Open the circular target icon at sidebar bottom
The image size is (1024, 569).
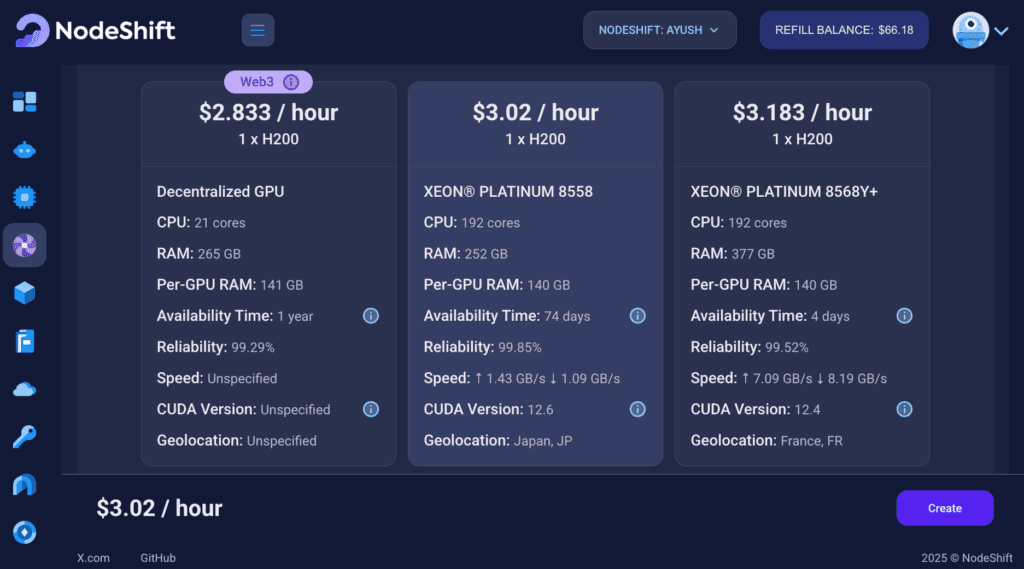[25, 532]
